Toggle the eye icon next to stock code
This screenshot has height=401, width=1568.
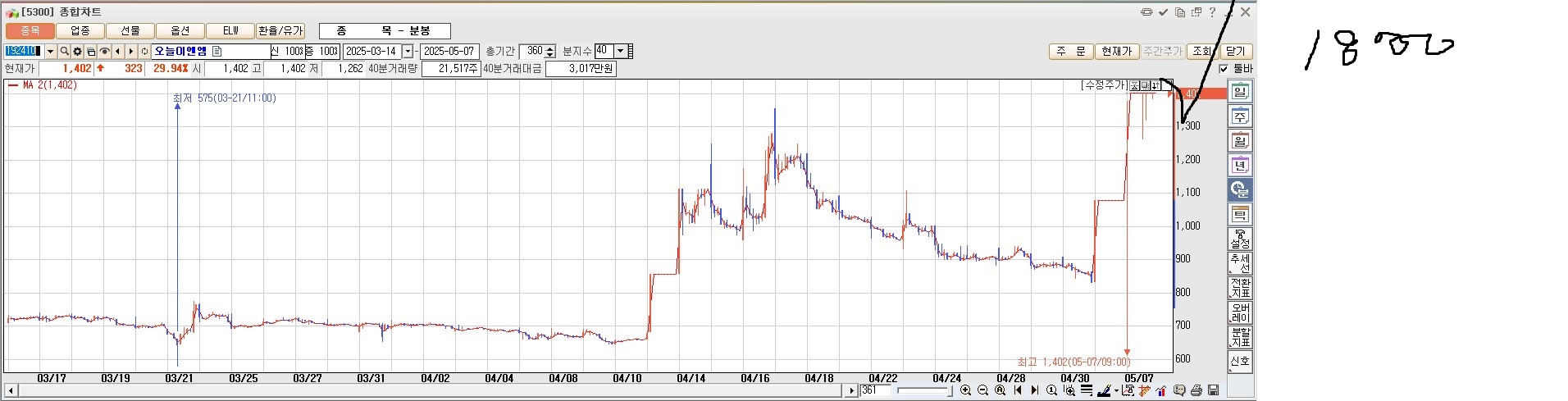coord(104,52)
